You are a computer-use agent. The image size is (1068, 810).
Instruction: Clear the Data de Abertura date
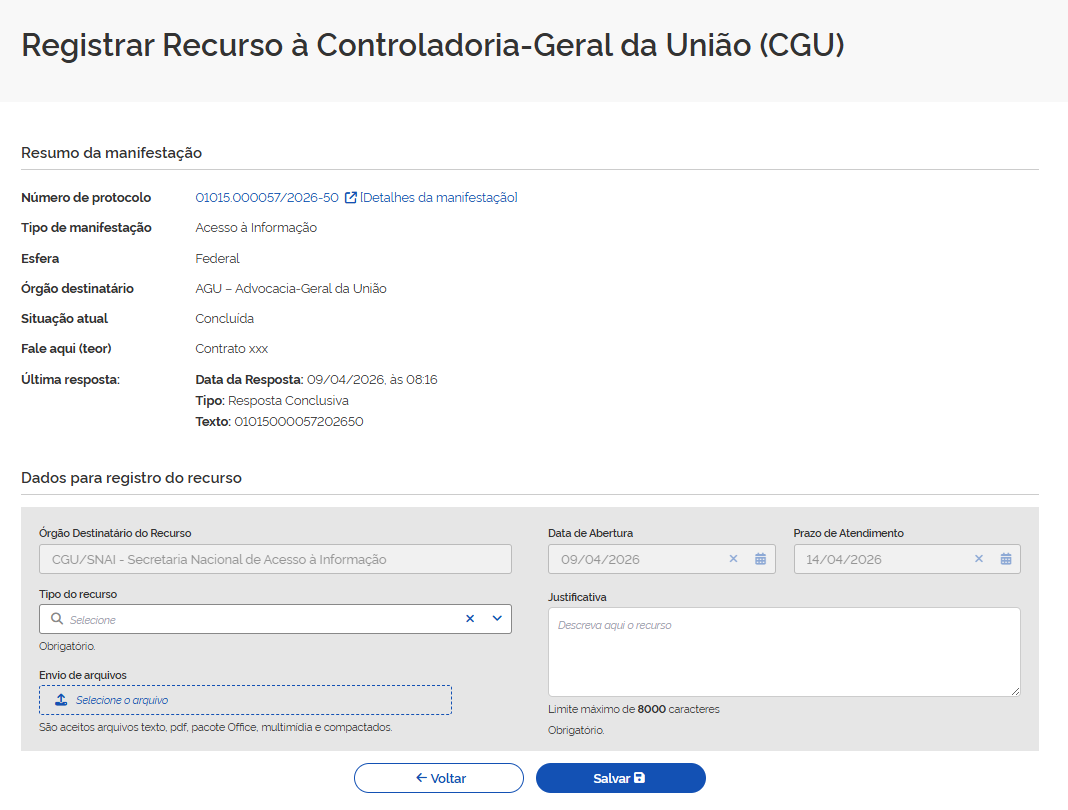733,559
